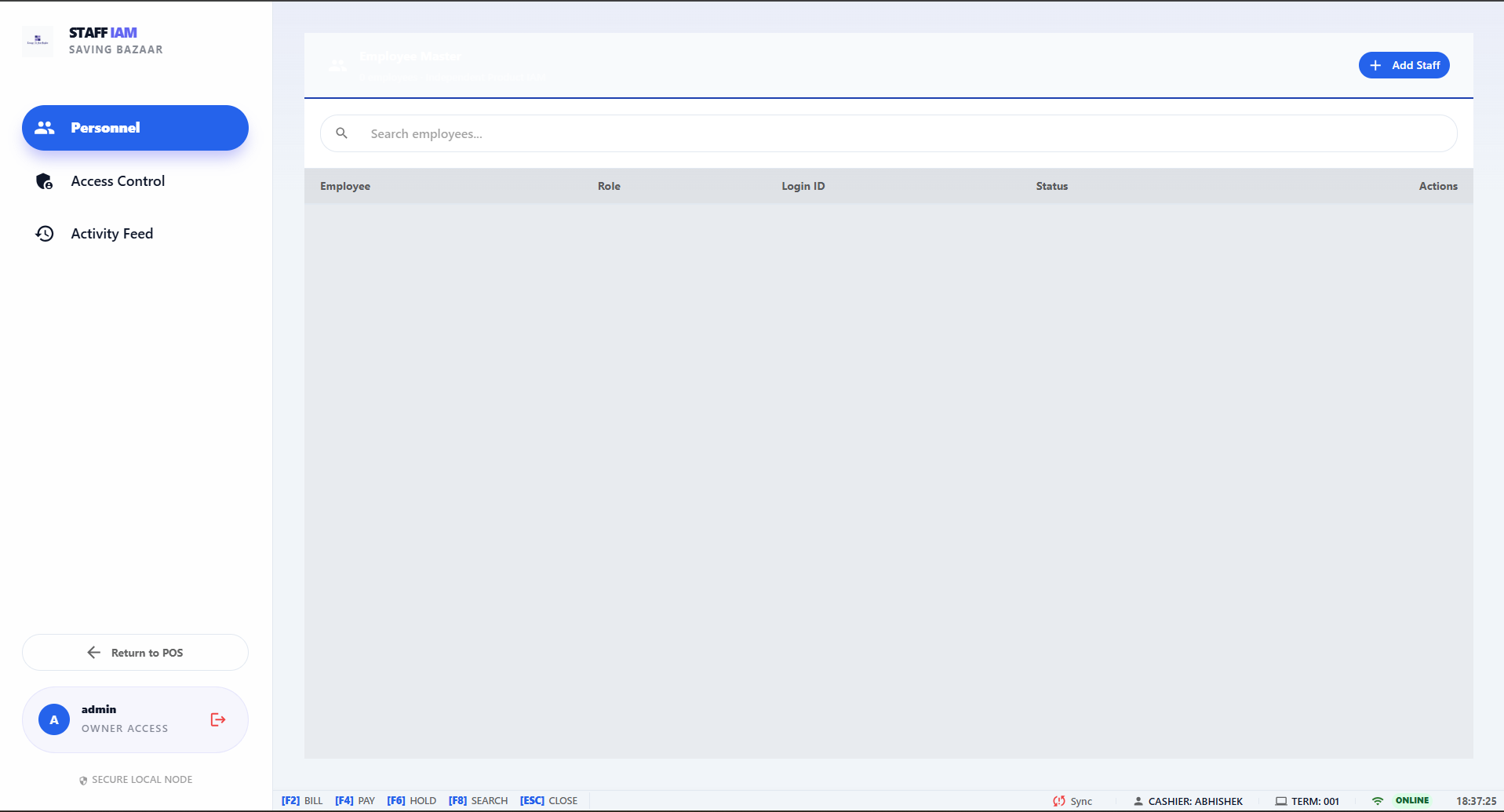Click the plus icon on the Add Staff button
The height and width of the screenshot is (812, 1504).
tap(1375, 65)
